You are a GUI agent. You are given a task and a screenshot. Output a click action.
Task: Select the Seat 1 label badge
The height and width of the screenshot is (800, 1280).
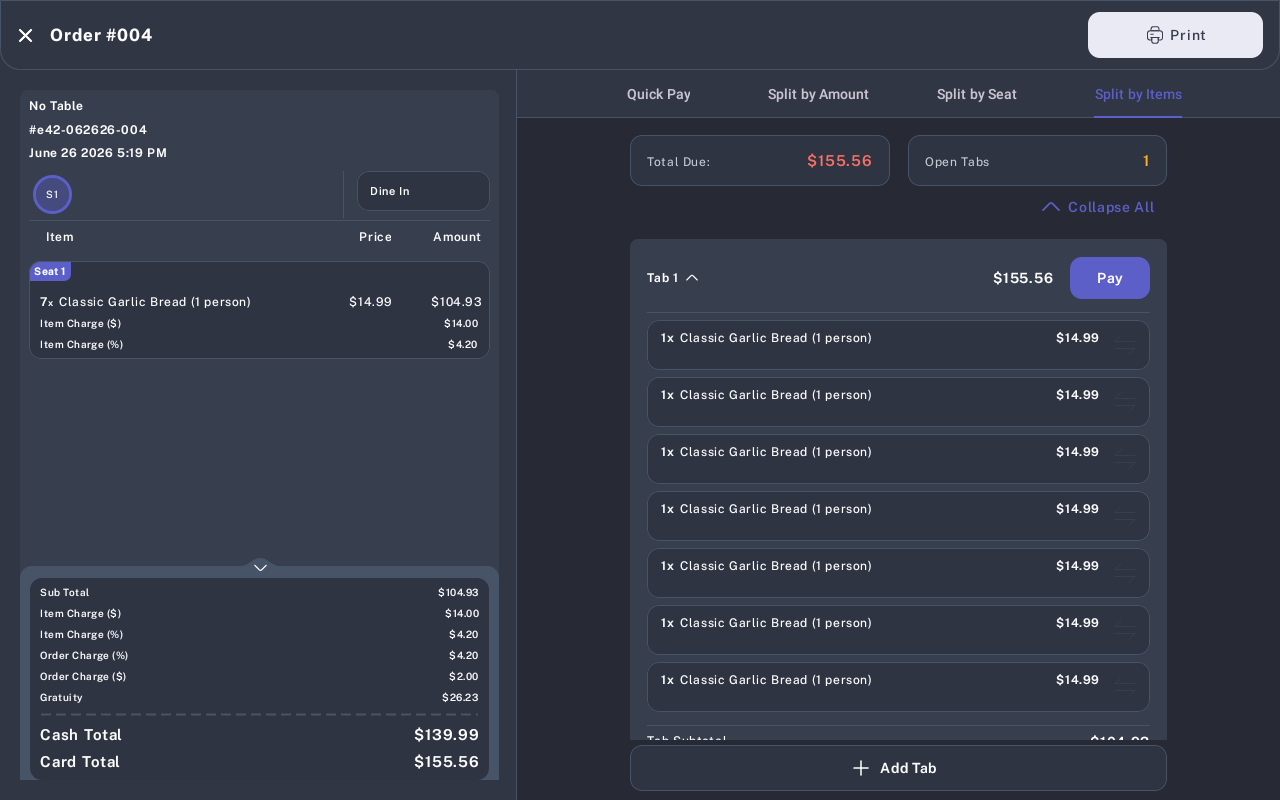(50, 271)
